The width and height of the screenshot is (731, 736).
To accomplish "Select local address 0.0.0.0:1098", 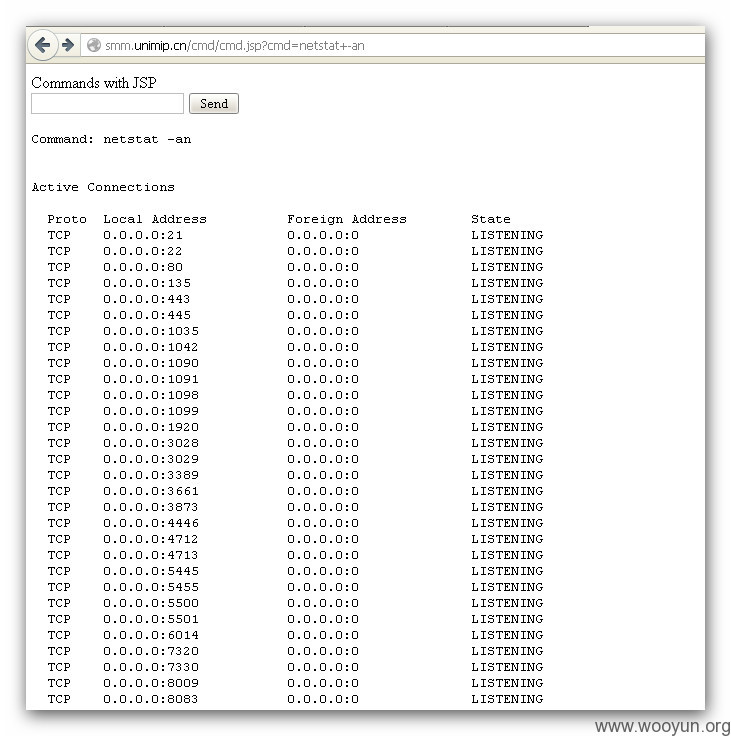I will pos(151,395).
